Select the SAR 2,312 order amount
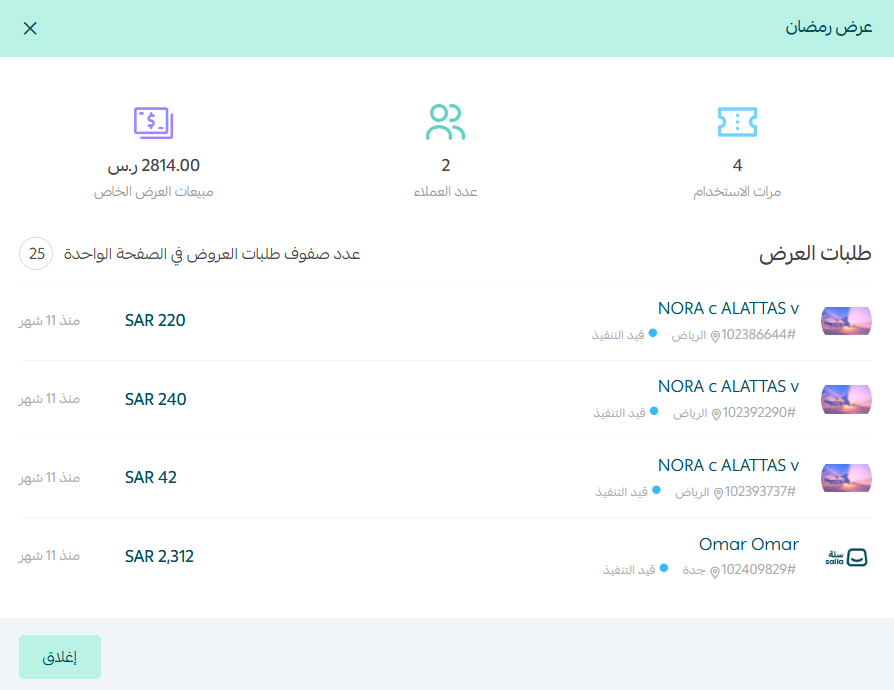Screen dimensions: 894x690 tap(159, 556)
